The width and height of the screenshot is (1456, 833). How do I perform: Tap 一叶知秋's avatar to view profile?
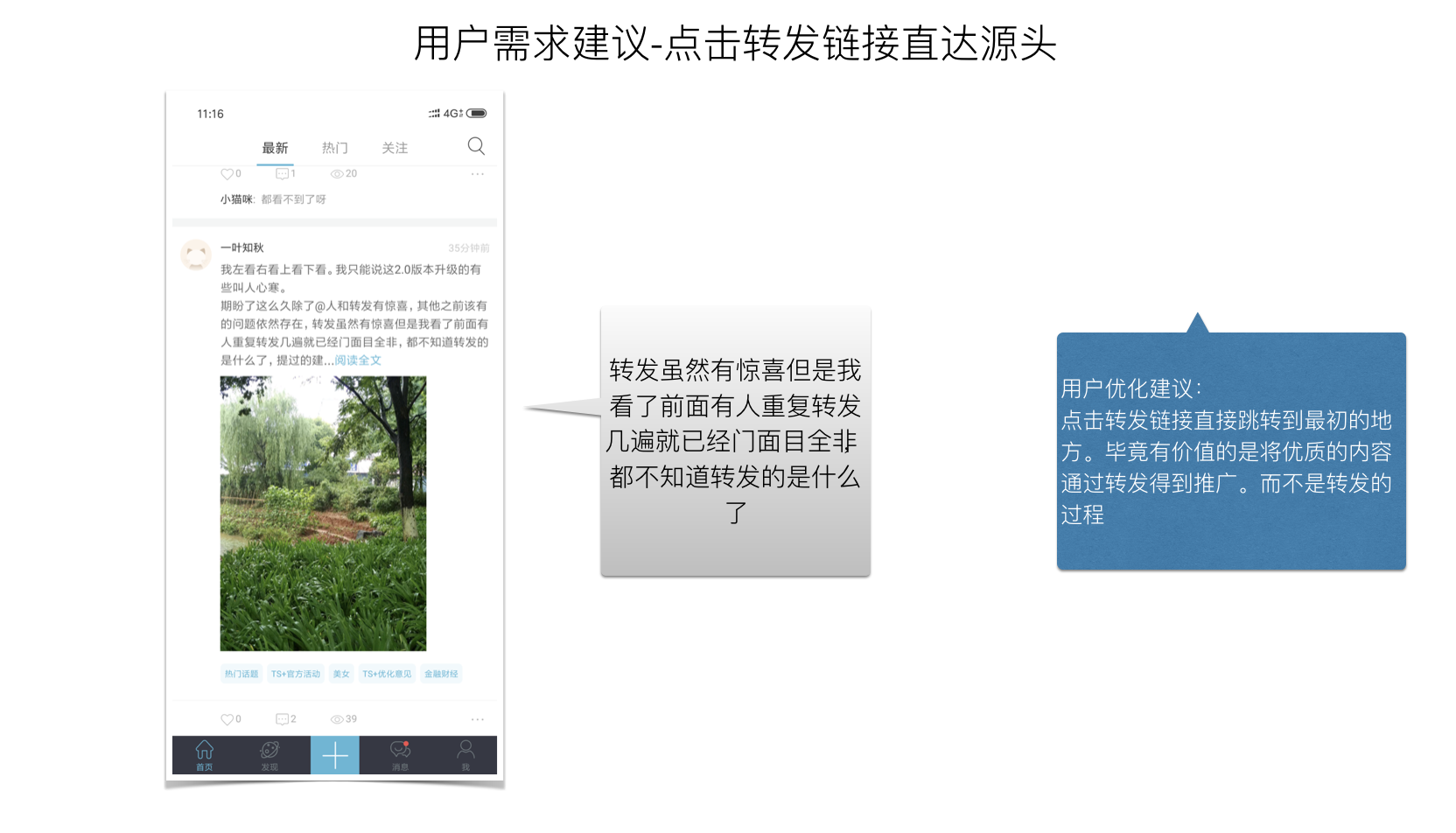coord(196,255)
